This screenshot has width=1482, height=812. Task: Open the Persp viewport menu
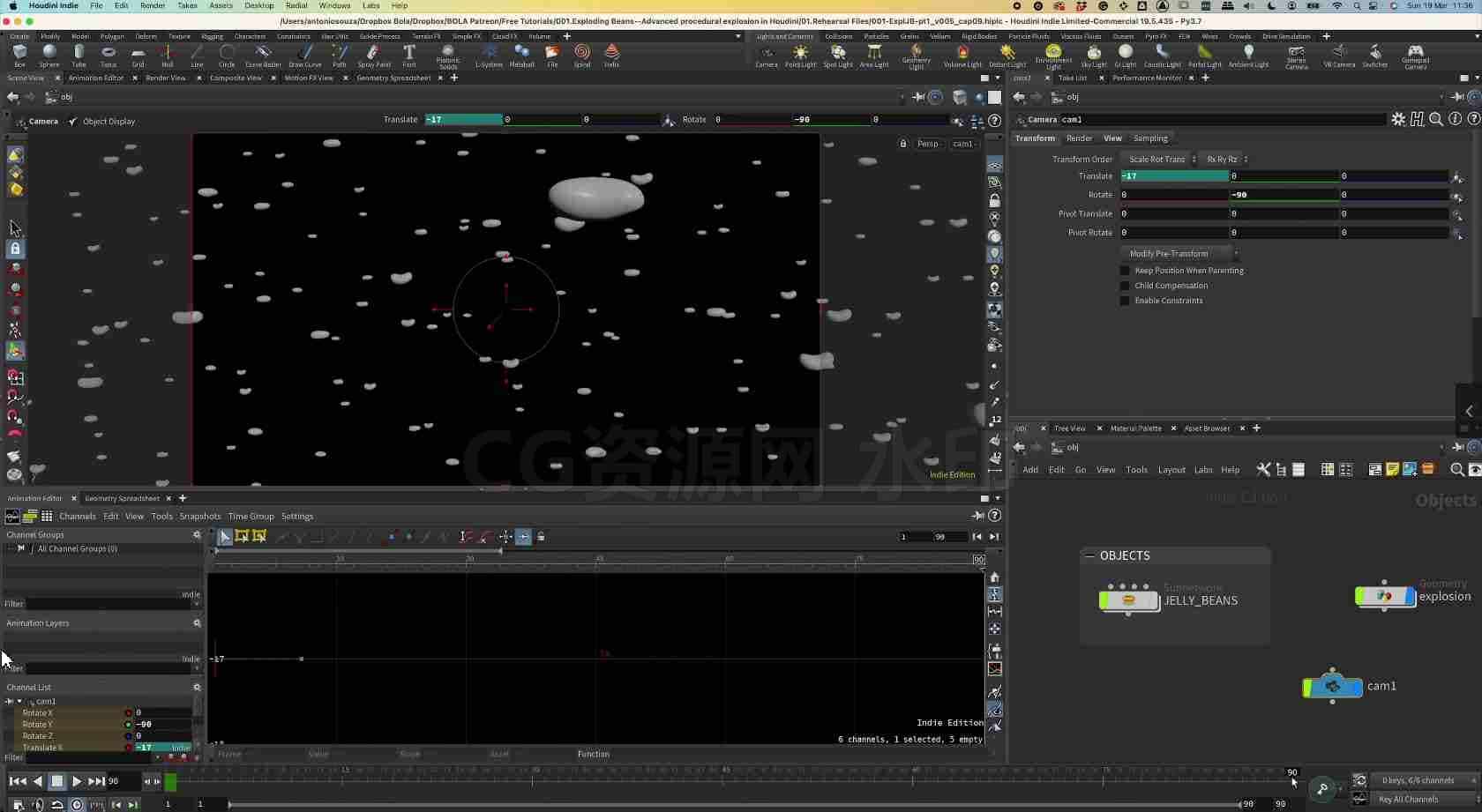(x=929, y=144)
